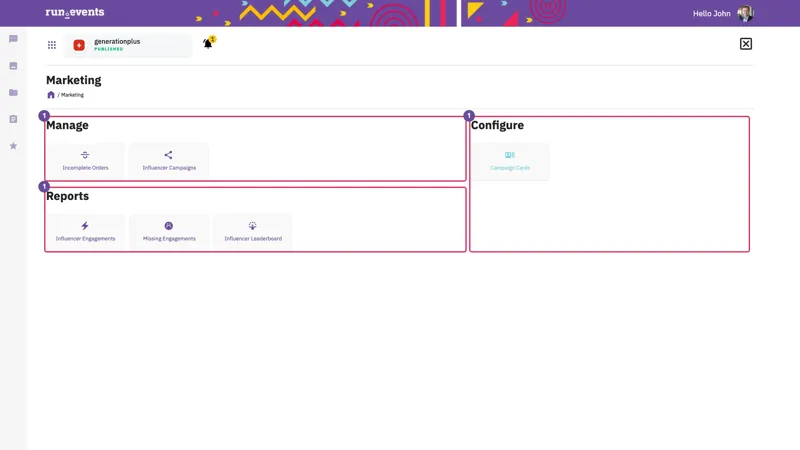Open the image icon in the left sidebar
The width and height of the screenshot is (800, 450).
pos(13,66)
